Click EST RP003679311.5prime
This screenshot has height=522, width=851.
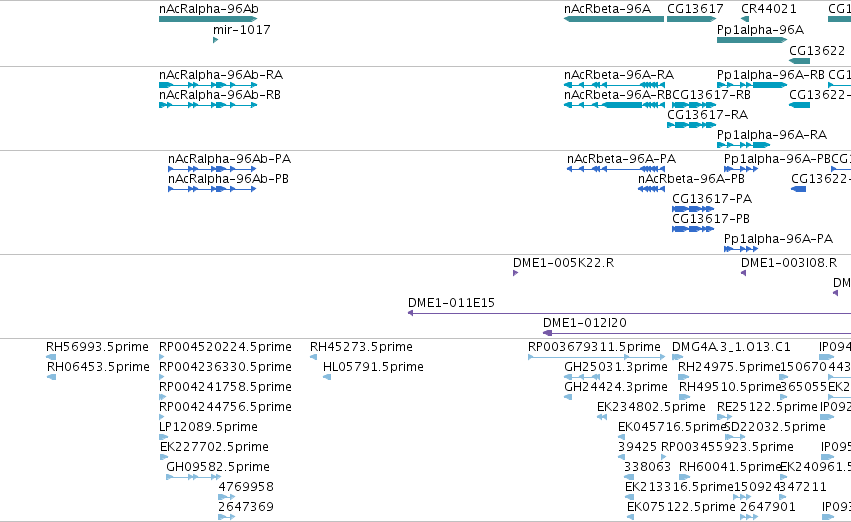tap(596, 357)
